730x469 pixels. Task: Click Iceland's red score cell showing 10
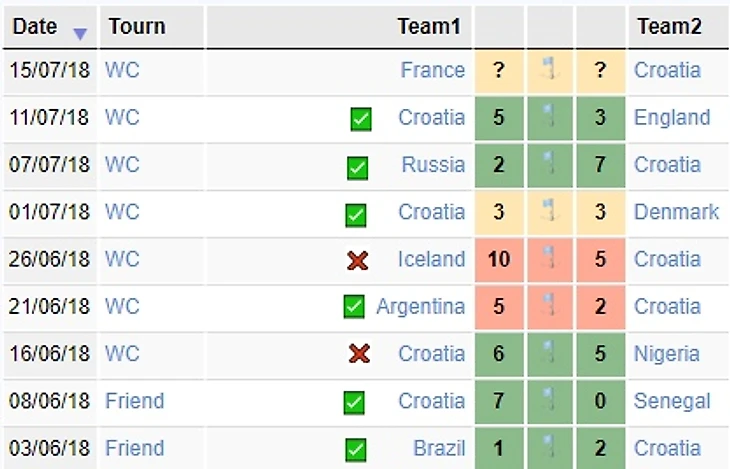tap(499, 260)
